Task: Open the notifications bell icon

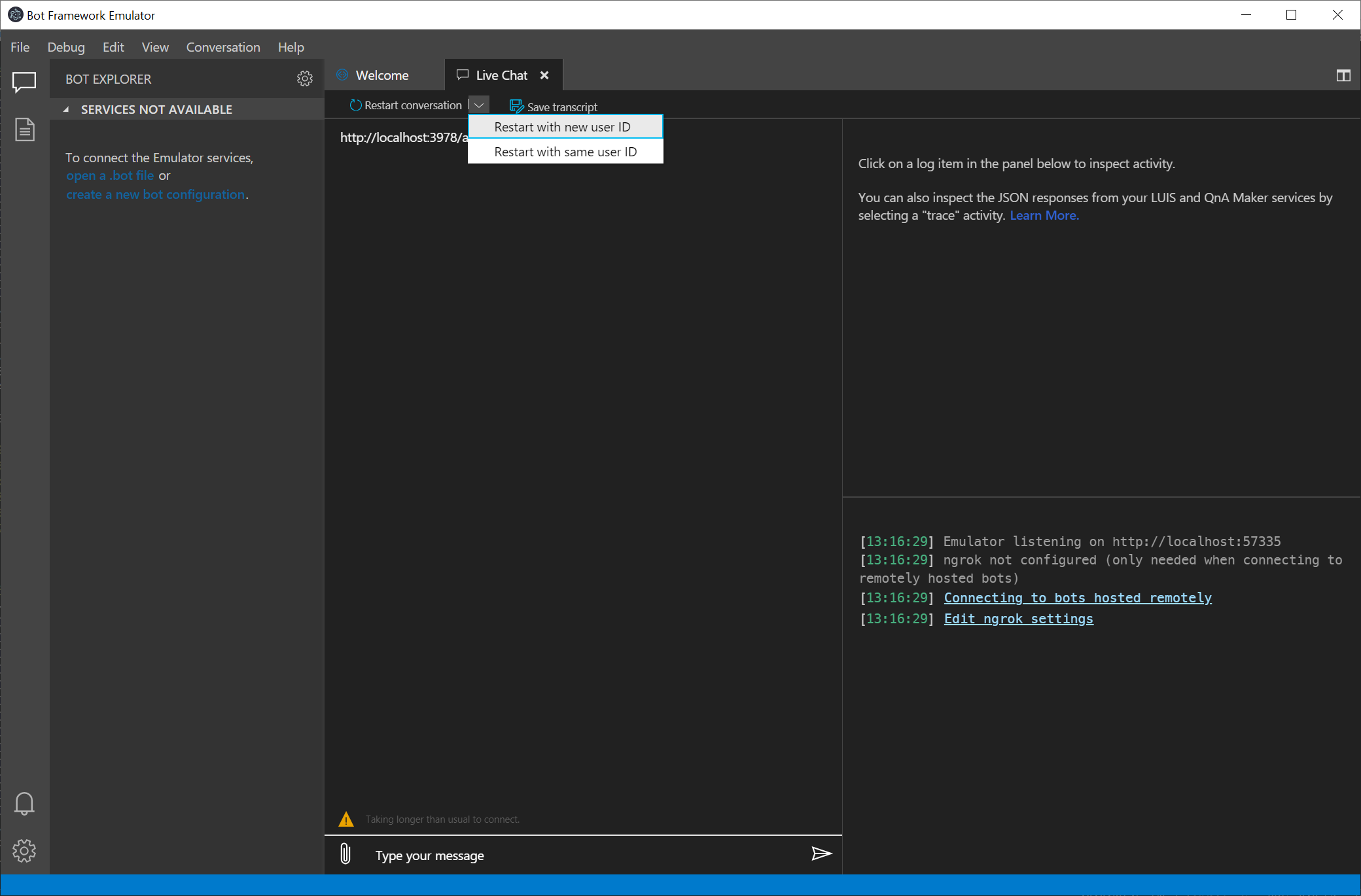Action: point(24,803)
